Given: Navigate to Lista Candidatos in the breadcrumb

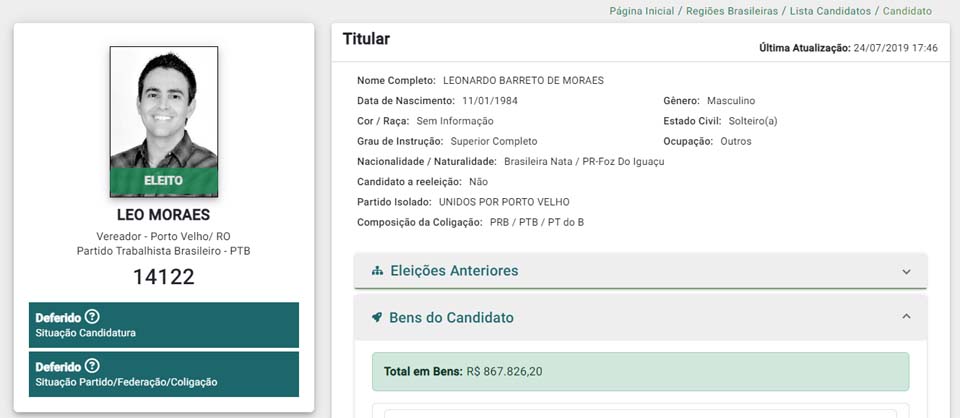Looking at the screenshot, I should (x=826, y=11).
